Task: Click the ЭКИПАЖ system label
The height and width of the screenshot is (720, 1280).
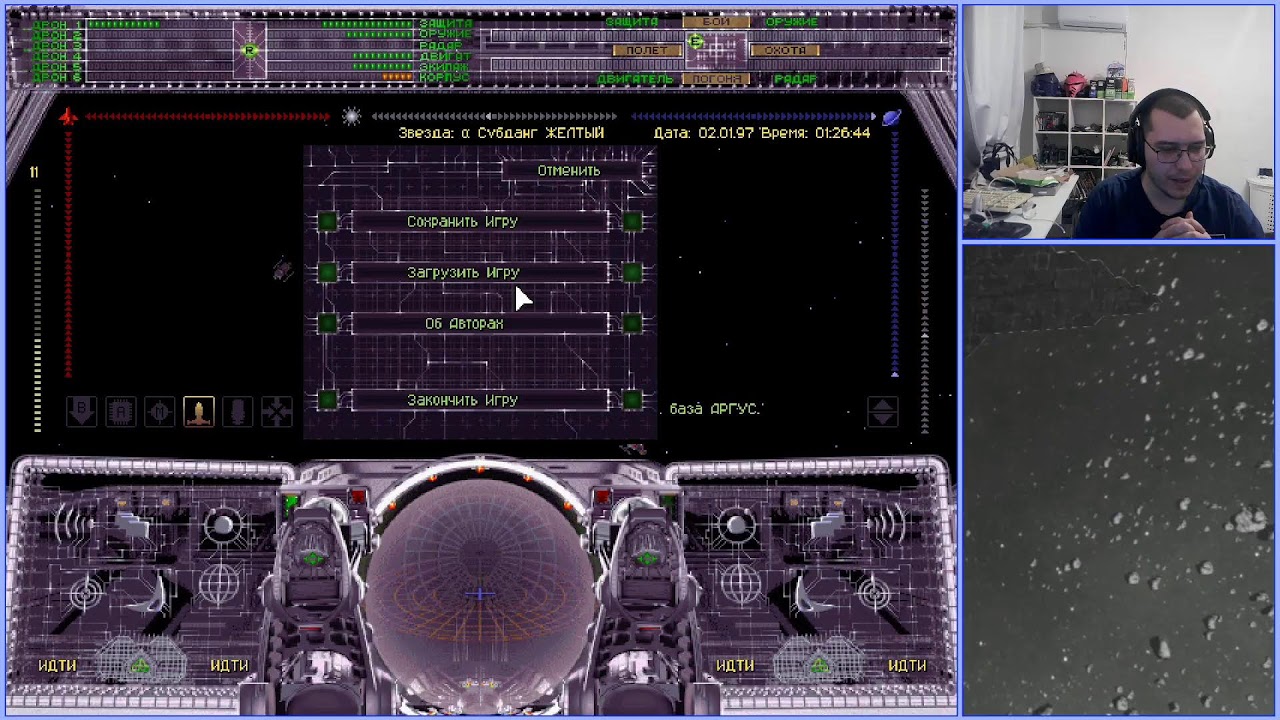Action: click(x=444, y=67)
